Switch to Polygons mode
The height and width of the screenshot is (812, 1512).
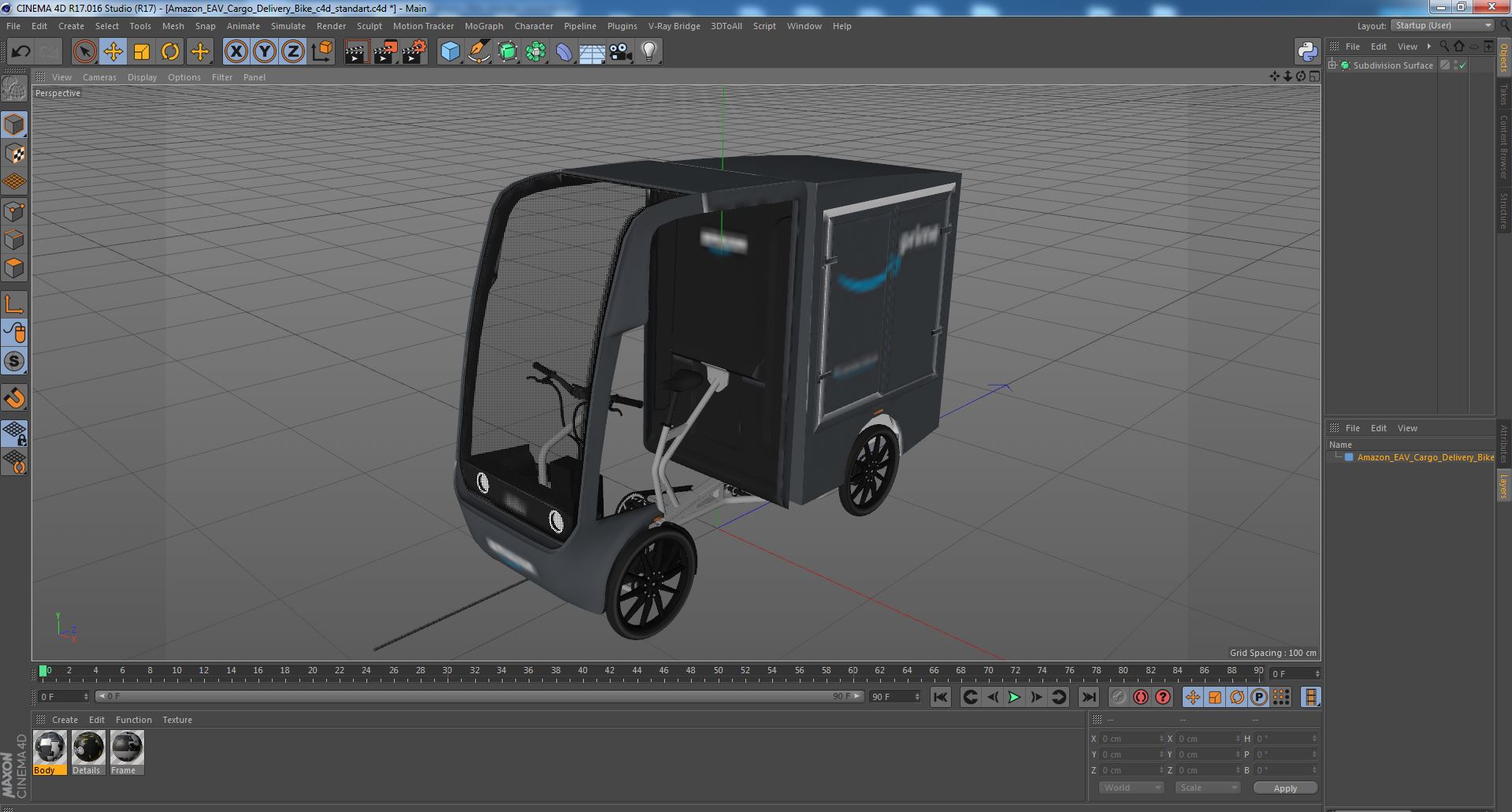pyautogui.click(x=14, y=268)
